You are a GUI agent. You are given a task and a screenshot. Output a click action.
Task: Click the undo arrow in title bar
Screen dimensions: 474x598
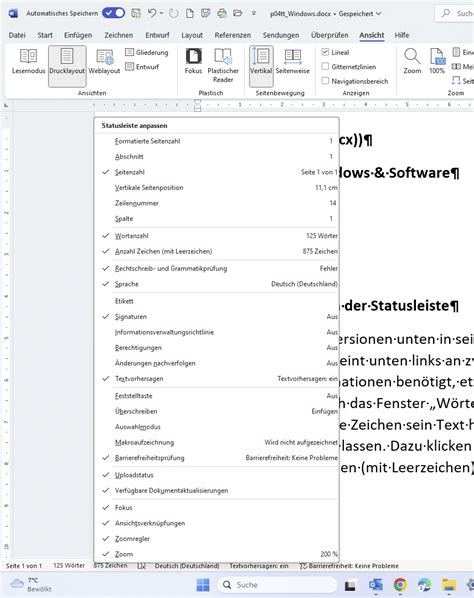point(152,13)
